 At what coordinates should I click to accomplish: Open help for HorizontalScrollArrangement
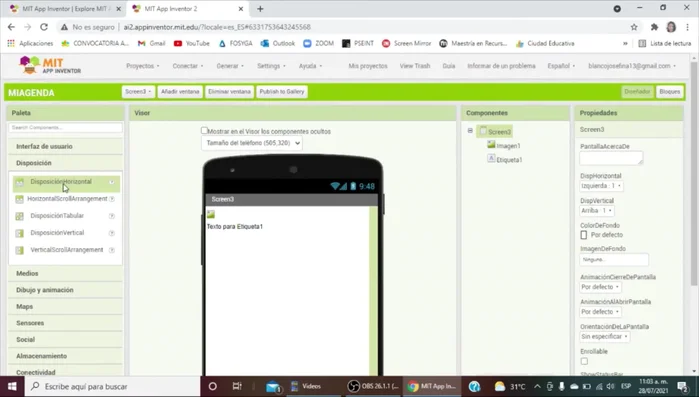pyautogui.click(x=112, y=199)
